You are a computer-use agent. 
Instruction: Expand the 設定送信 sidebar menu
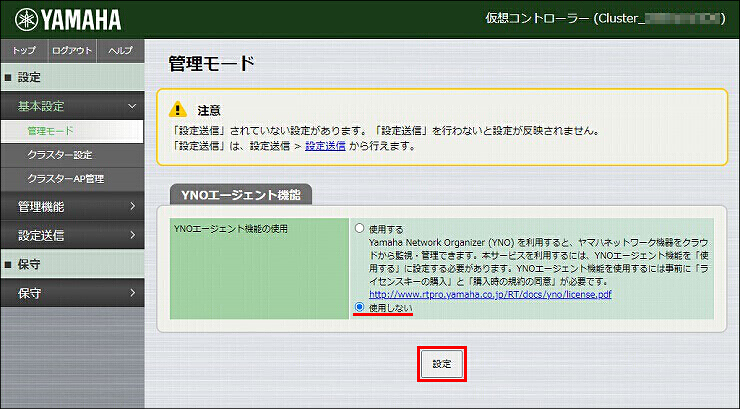click(x=73, y=235)
